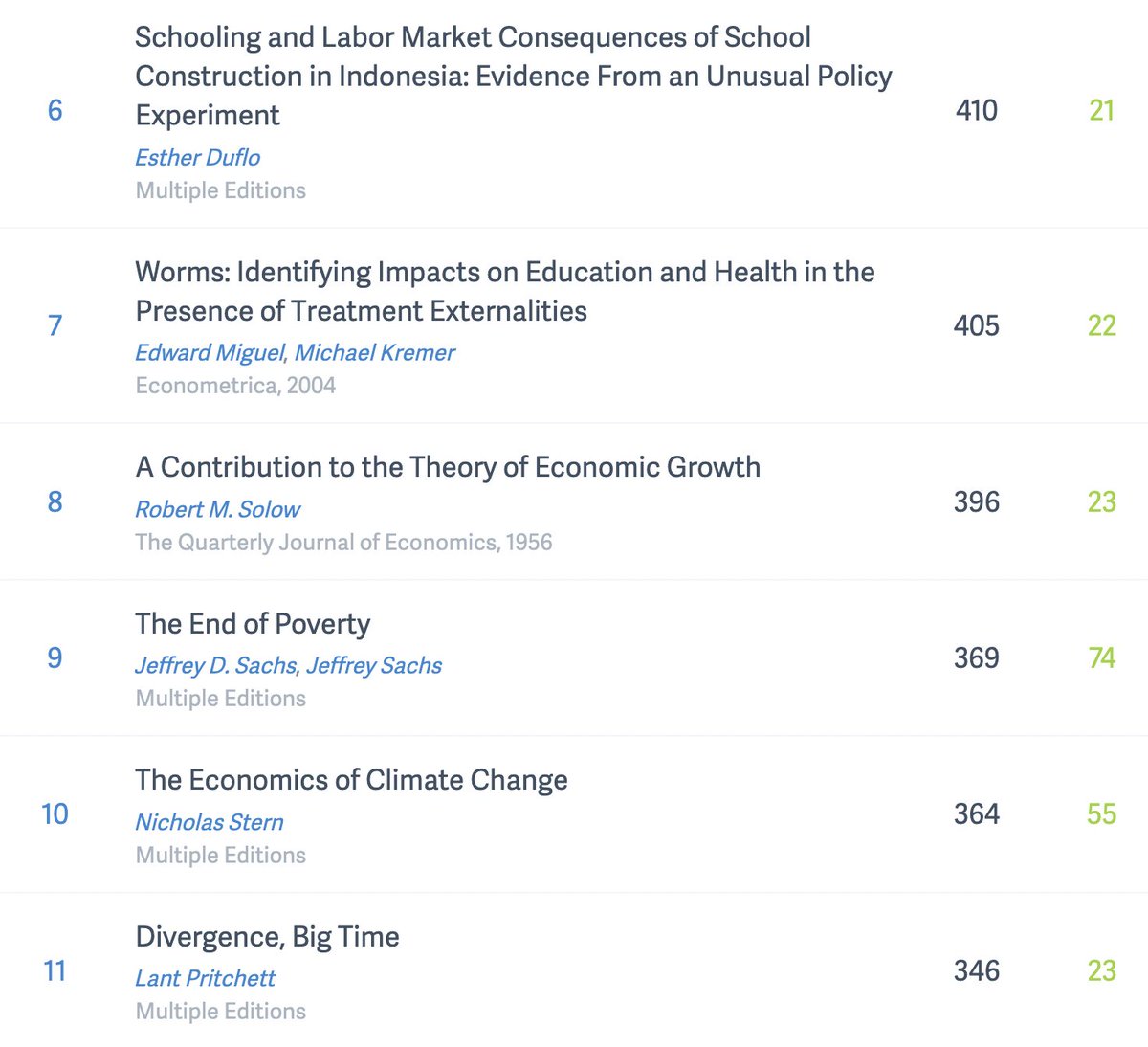
Task: Open 'The End of Poverty' title
Action: point(253,624)
